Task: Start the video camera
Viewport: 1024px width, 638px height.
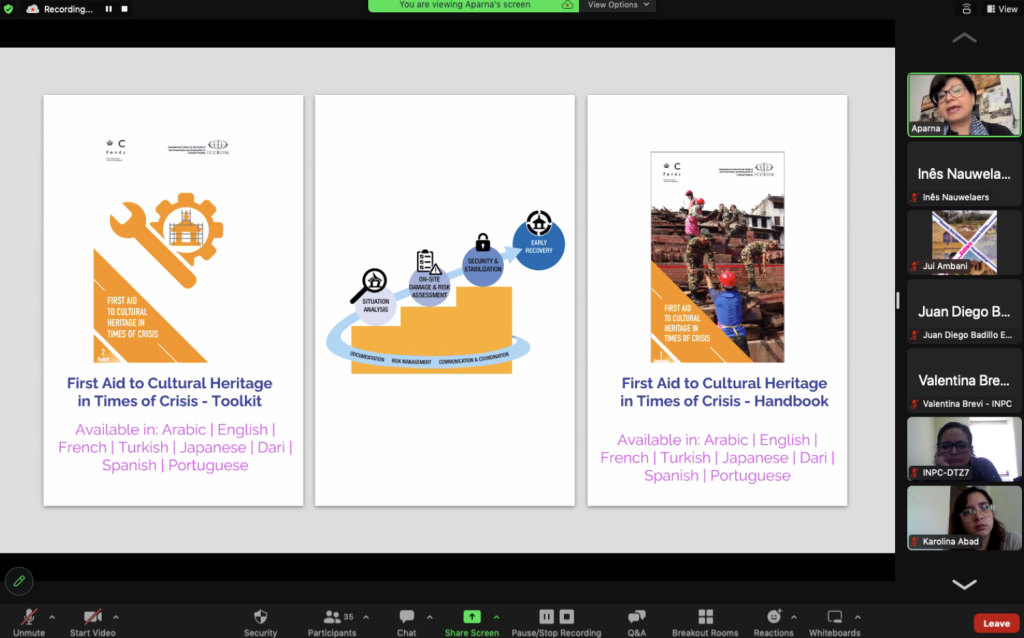Action: tap(93, 617)
